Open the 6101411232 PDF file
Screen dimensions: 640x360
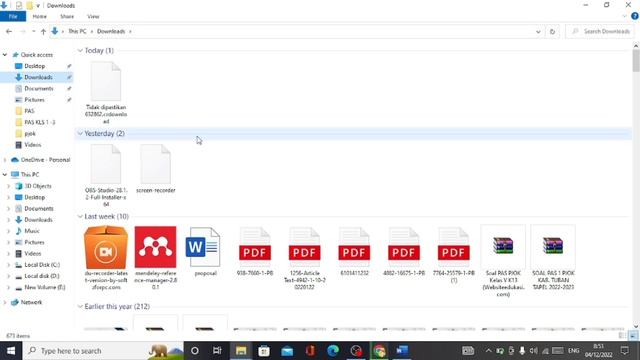tap(354, 252)
